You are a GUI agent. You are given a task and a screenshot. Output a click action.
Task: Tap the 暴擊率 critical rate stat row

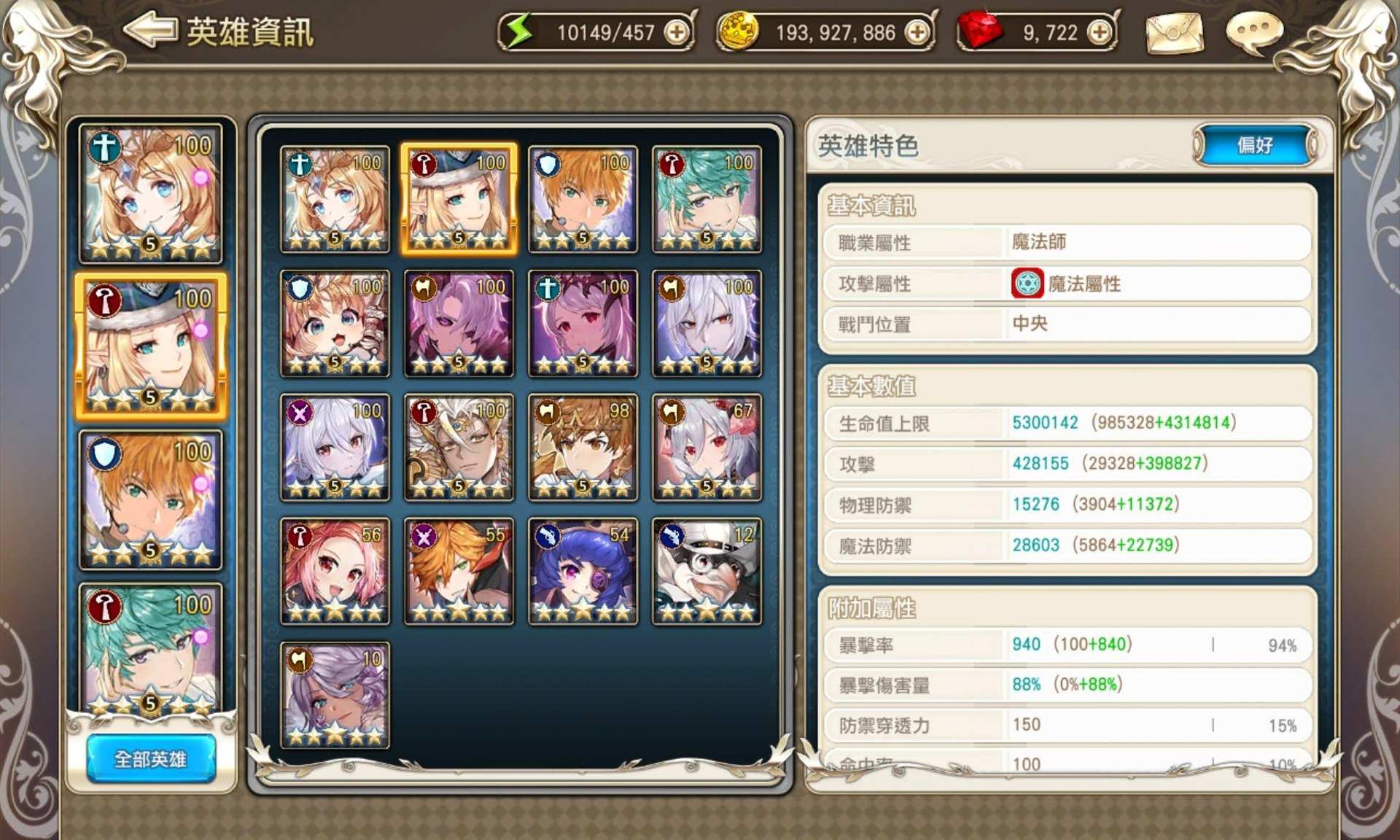click(1067, 645)
